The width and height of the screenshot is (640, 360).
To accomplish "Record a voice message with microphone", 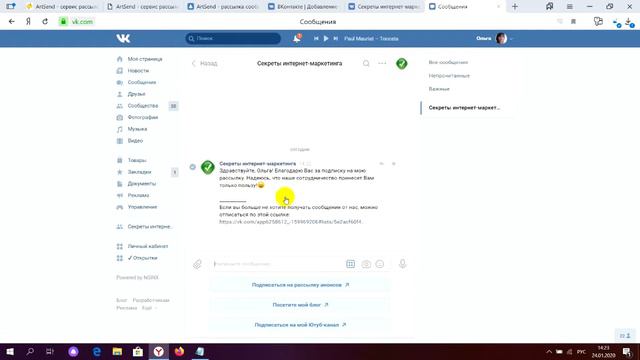I will pyautogui.click(x=402, y=264).
